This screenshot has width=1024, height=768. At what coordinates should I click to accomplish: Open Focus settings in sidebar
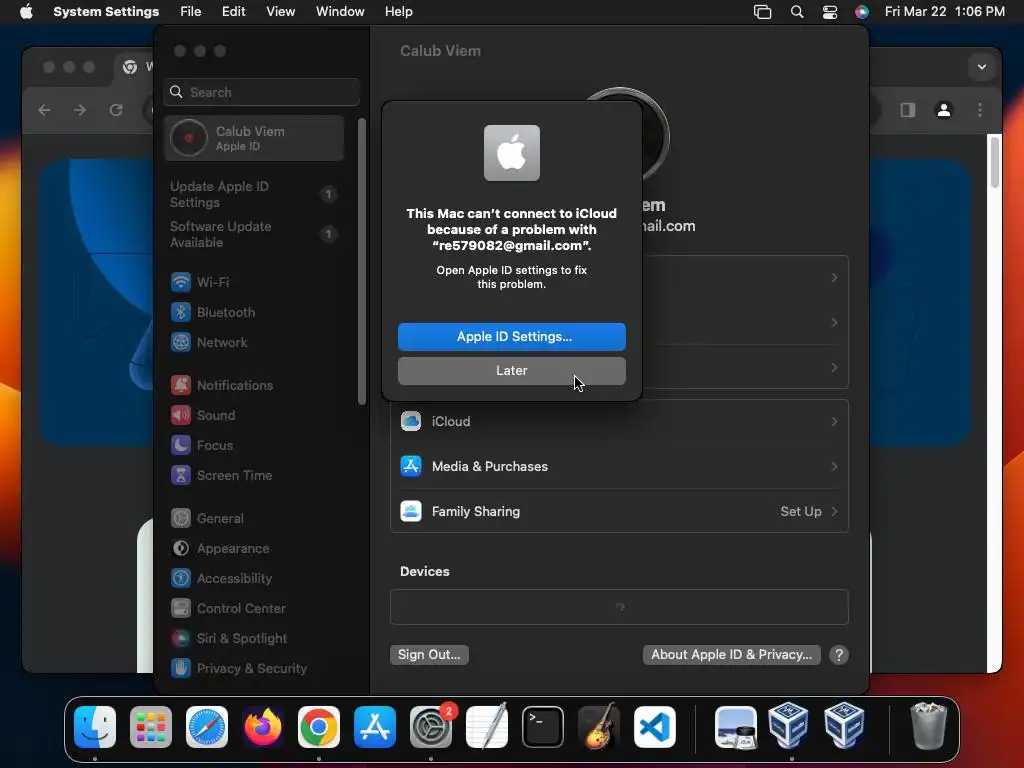click(x=255, y=445)
